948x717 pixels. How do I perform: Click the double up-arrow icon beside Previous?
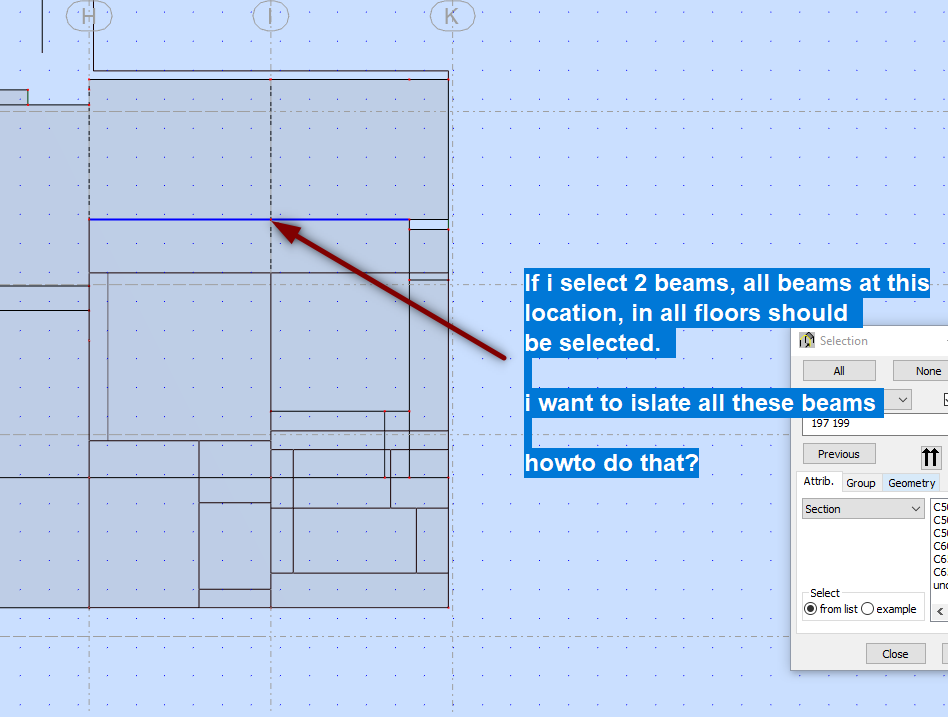coord(930,454)
